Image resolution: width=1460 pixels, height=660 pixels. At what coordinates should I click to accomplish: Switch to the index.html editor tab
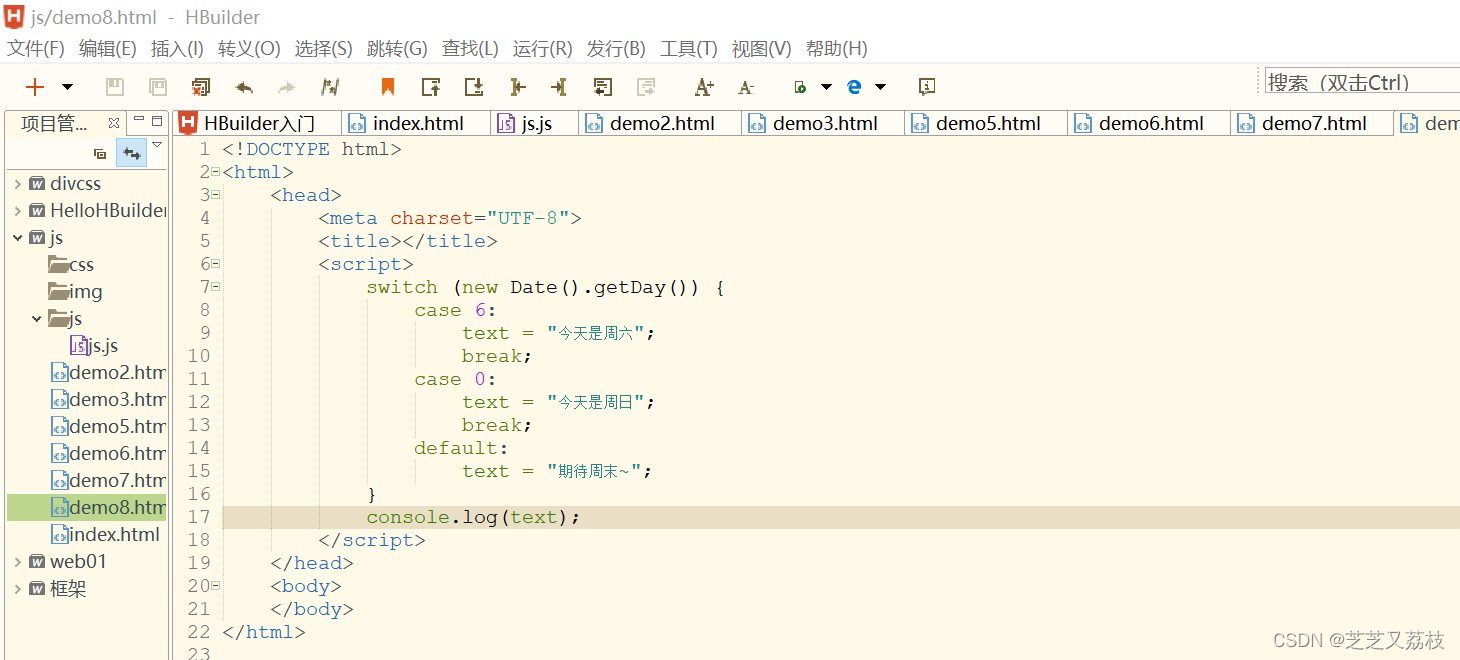point(416,123)
